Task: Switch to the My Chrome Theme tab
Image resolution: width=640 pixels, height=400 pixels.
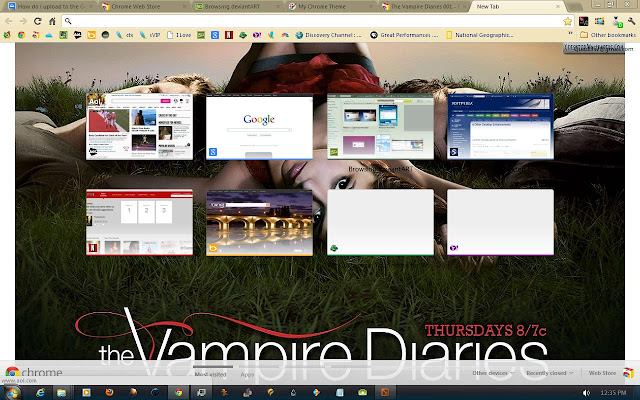Action: (x=331, y=7)
